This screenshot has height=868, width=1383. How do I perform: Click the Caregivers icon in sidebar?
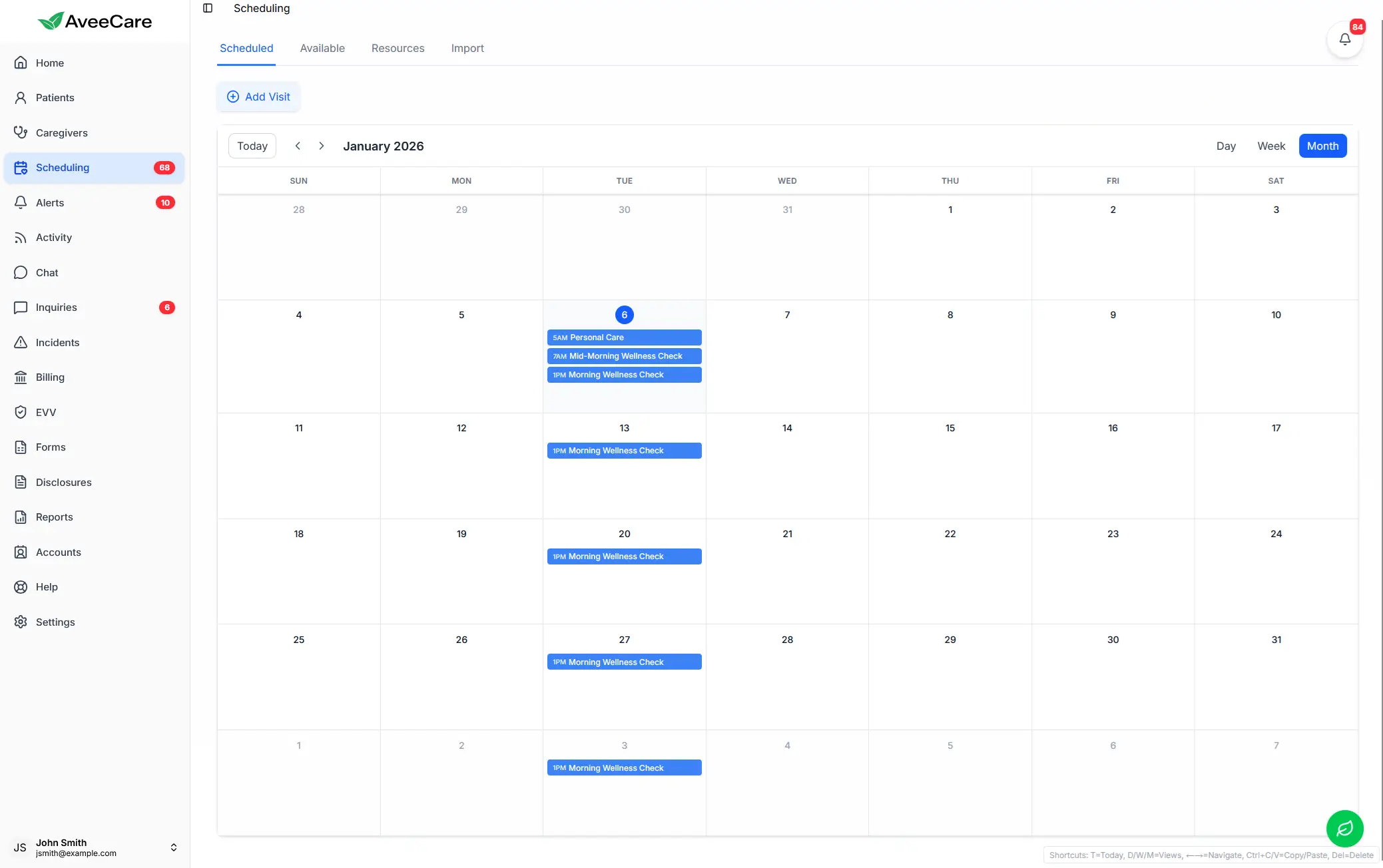[21, 132]
